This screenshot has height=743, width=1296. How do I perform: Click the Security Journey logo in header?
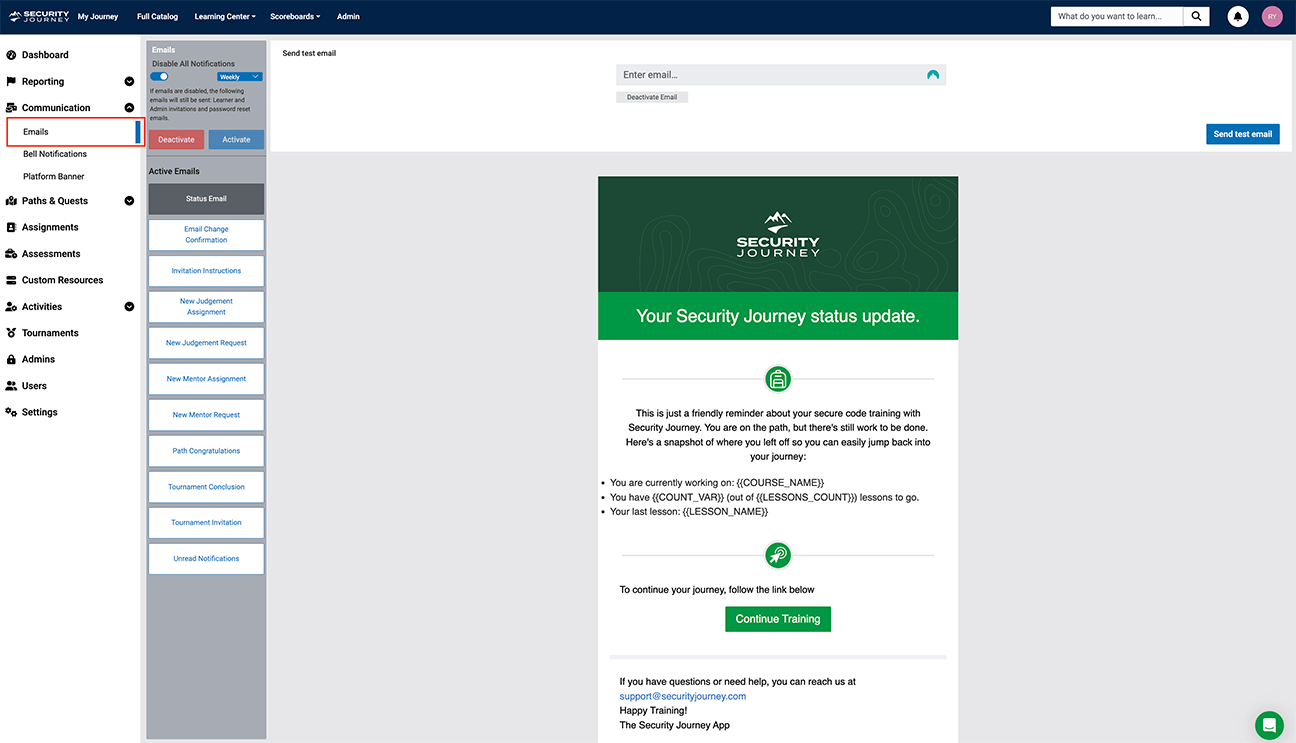point(39,16)
